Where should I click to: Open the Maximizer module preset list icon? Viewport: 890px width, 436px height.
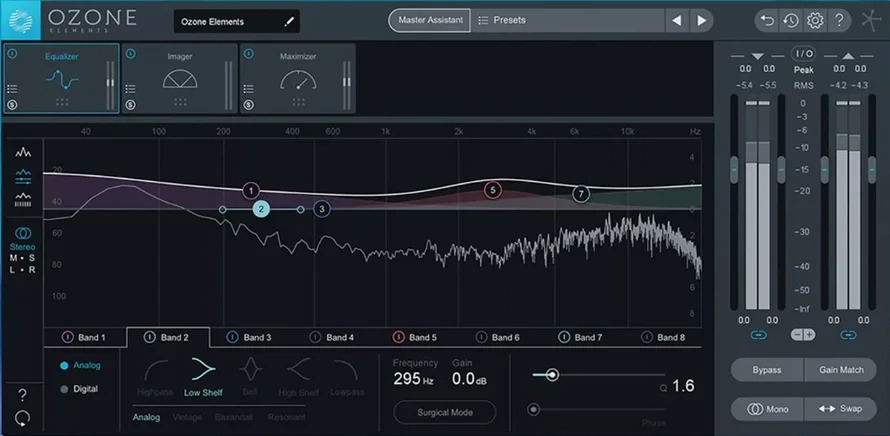point(249,89)
